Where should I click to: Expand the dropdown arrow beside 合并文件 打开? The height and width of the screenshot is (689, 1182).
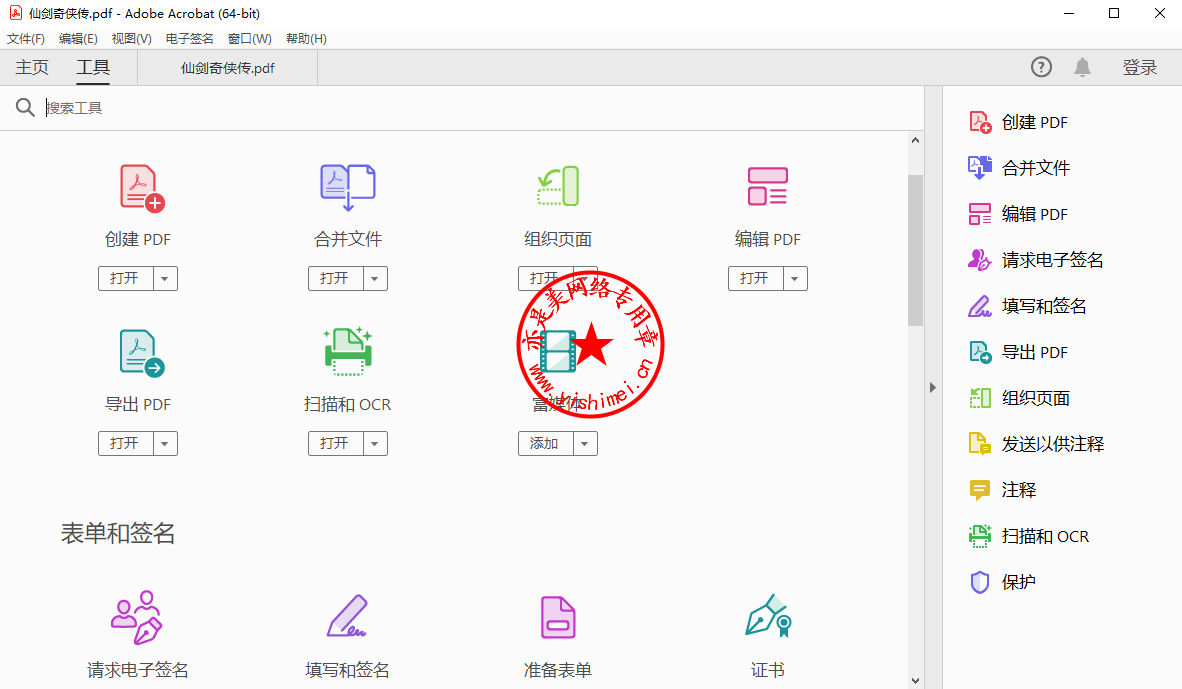pyautogui.click(x=375, y=279)
